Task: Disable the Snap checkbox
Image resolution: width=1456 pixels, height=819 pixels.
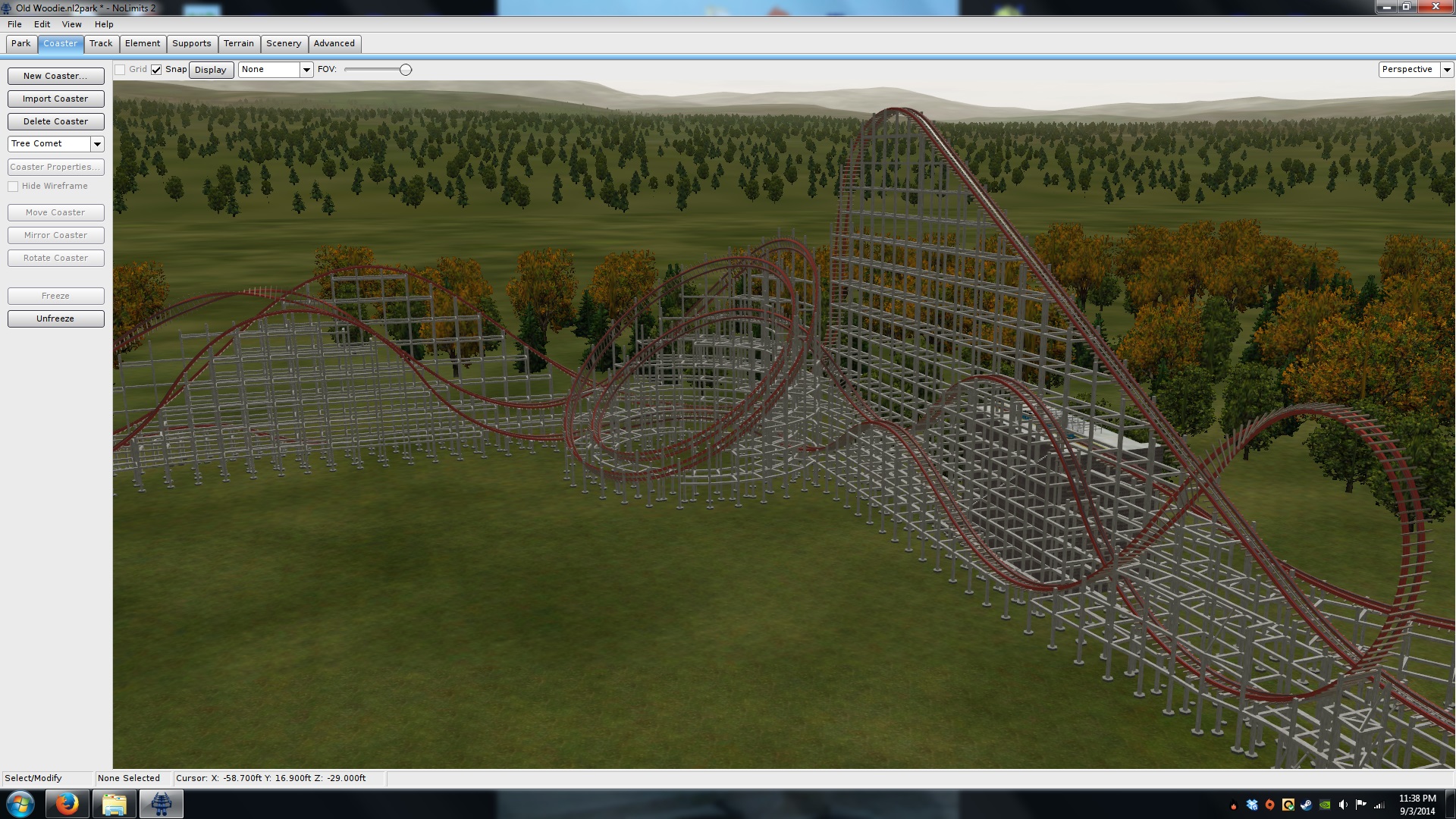Action: coord(156,70)
